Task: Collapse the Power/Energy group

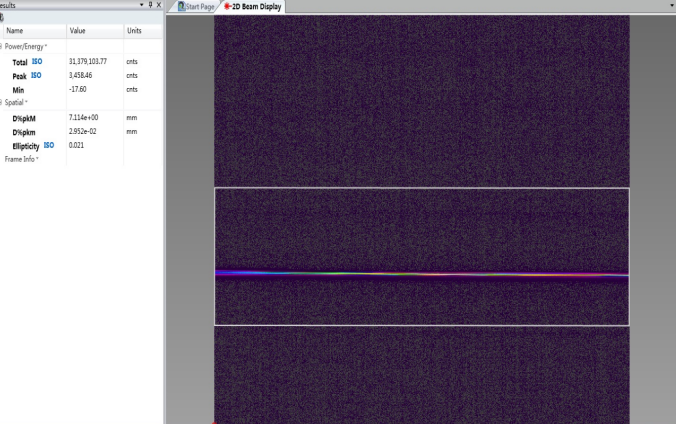Action: pyautogui.click(x=2, y=47)
